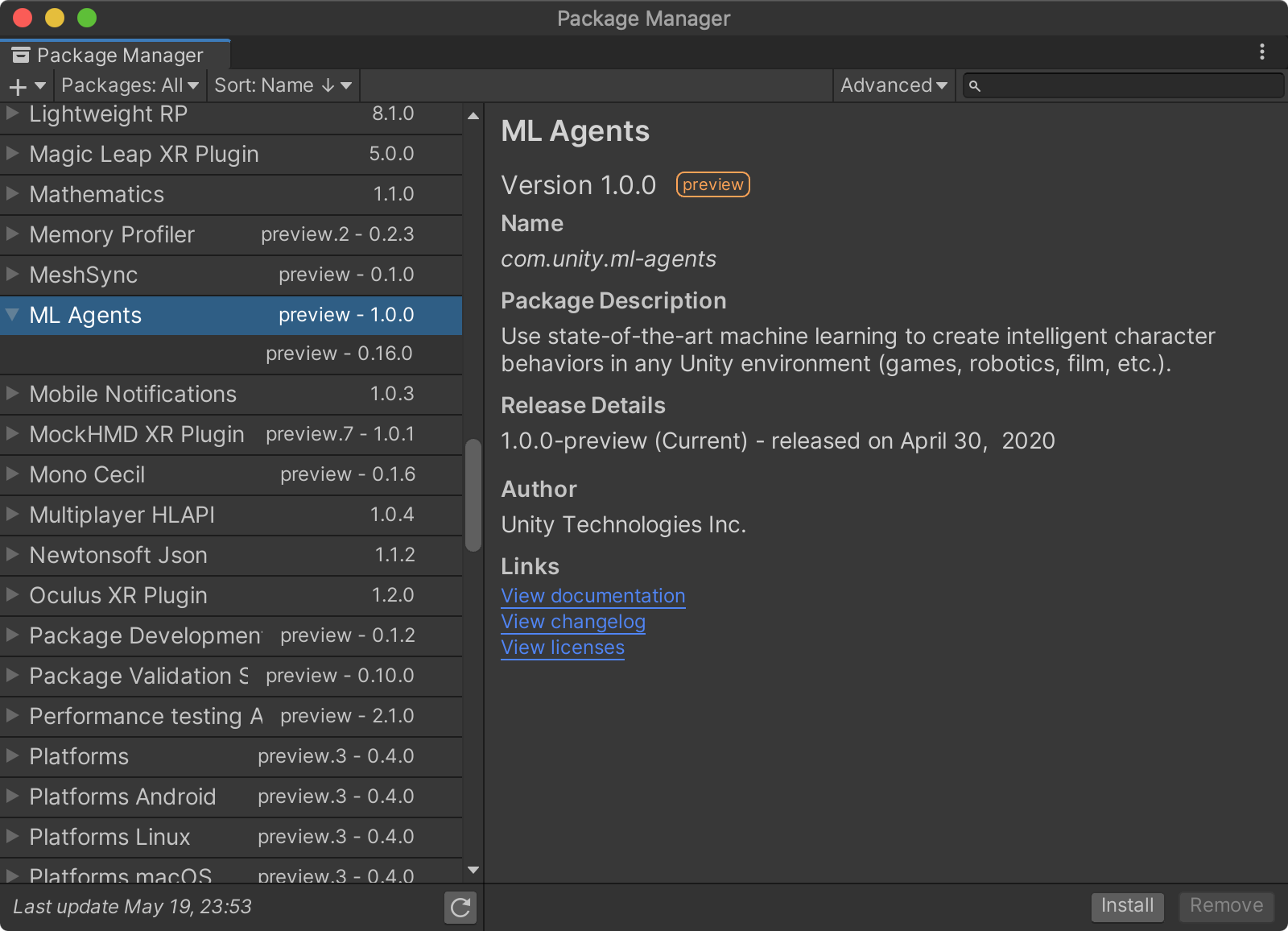Select the ML Agents package row
The image size is (1288, 931).
[231, 315]
